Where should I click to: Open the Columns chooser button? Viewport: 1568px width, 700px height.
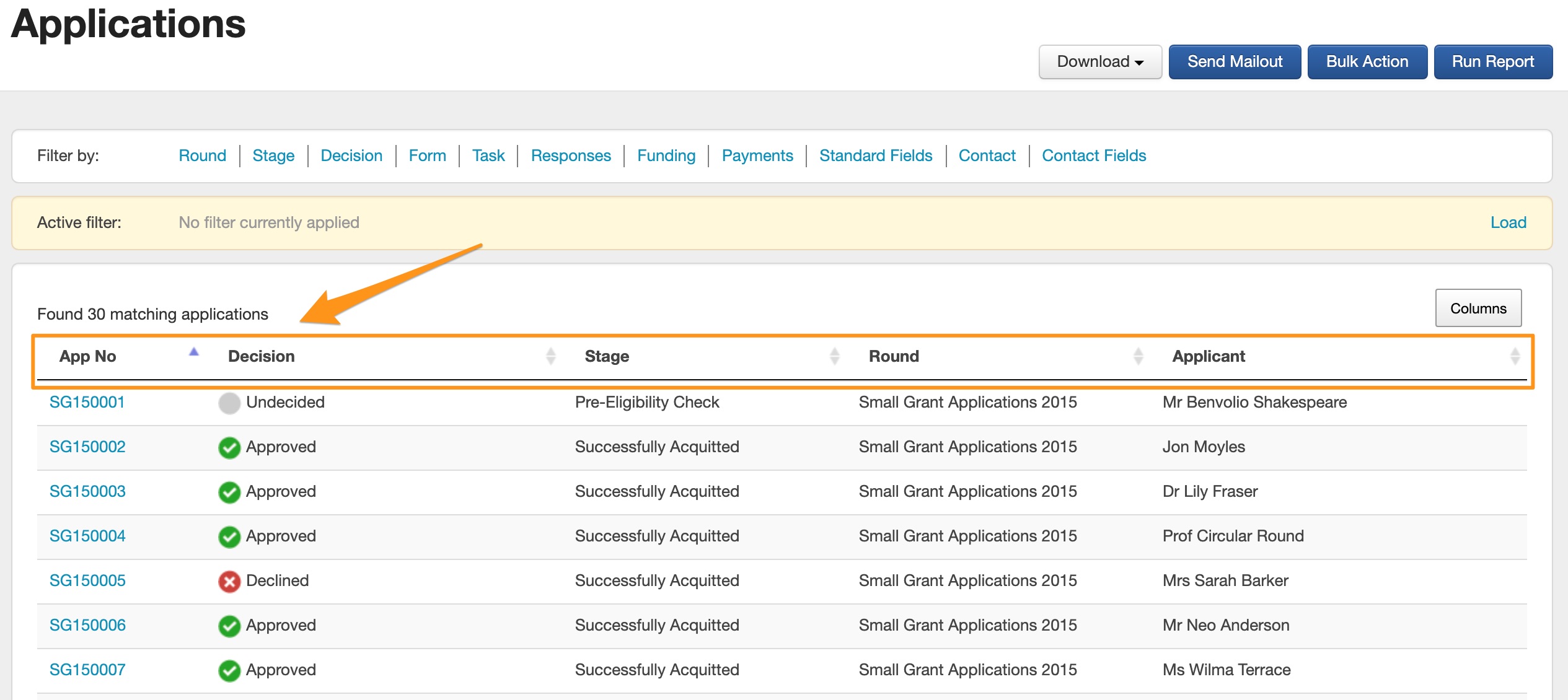(x=1478, y=308)
